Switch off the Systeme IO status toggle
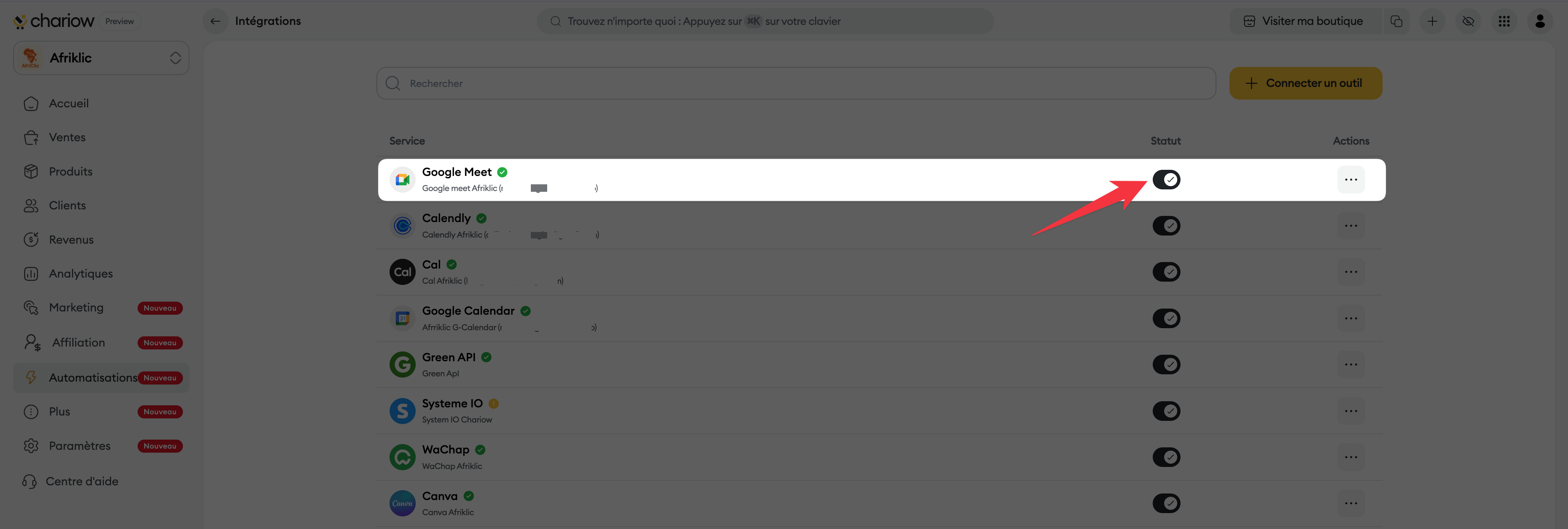The image size is (1568, 529). pyautogui.click(x=1166, y=411)
